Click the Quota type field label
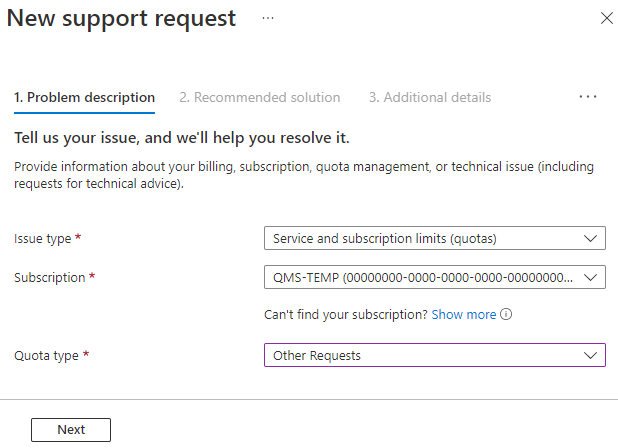Viewport: 618px width, 448px height. point(44,355)
